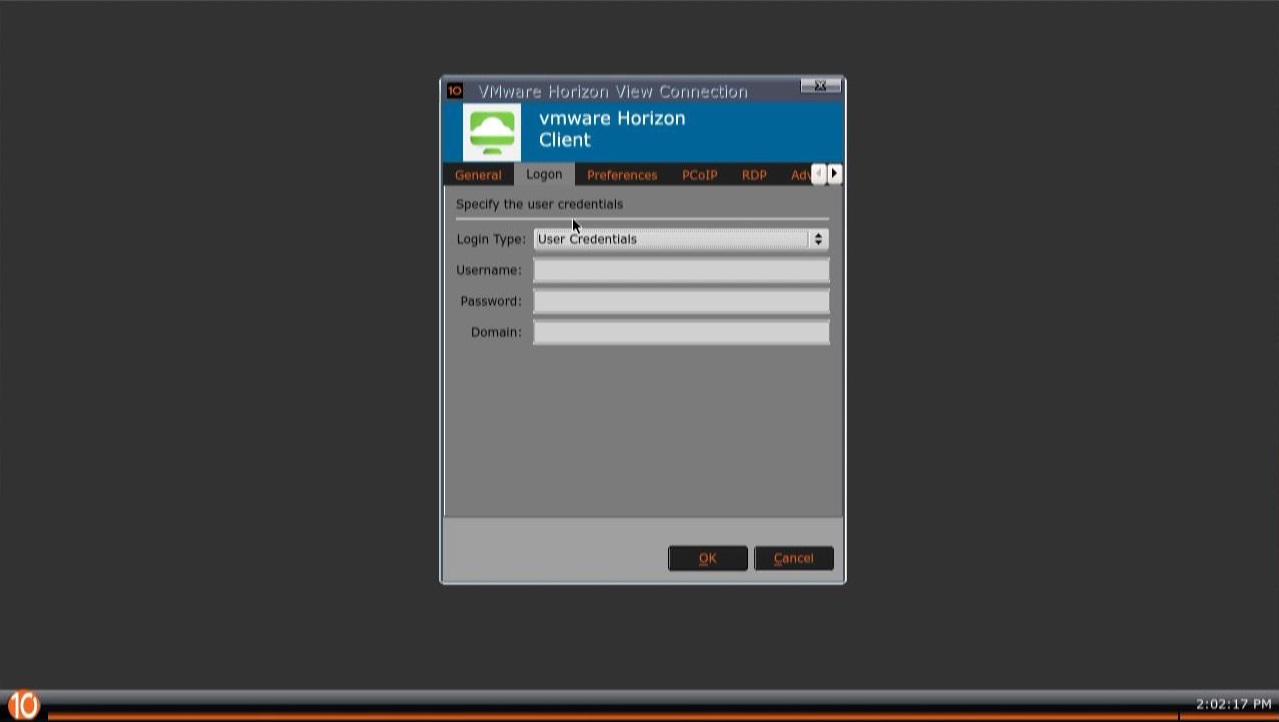The width and height of the screenshot is (1279, 722).
Task: Click the taskbar clock showing 2:02:17 PM
Action: coord(1234,704)
